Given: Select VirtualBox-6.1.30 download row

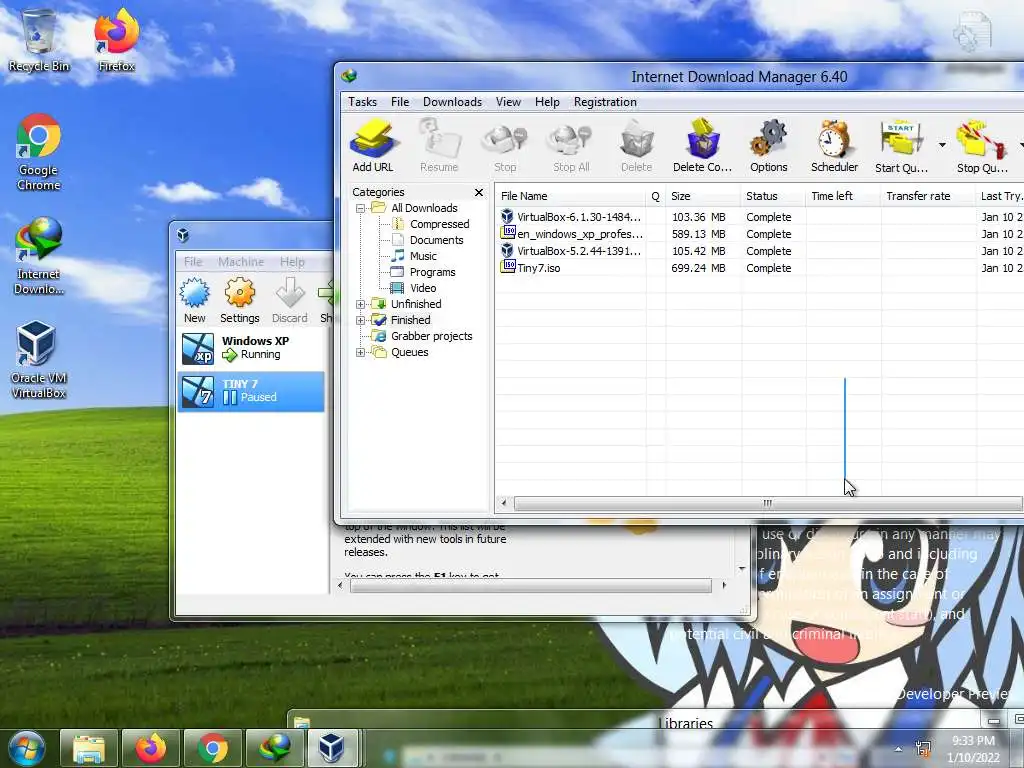Looking at the screenshot, I should tap(759, 217).
